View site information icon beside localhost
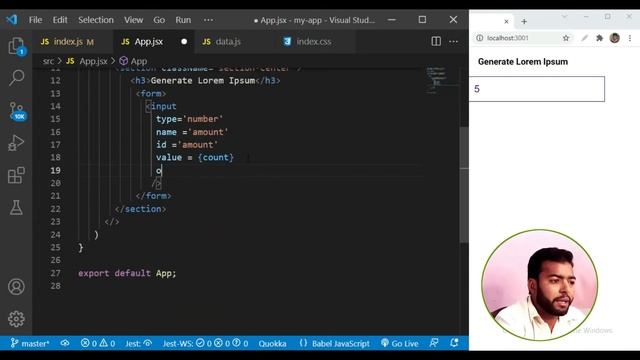 pos(480,38)
